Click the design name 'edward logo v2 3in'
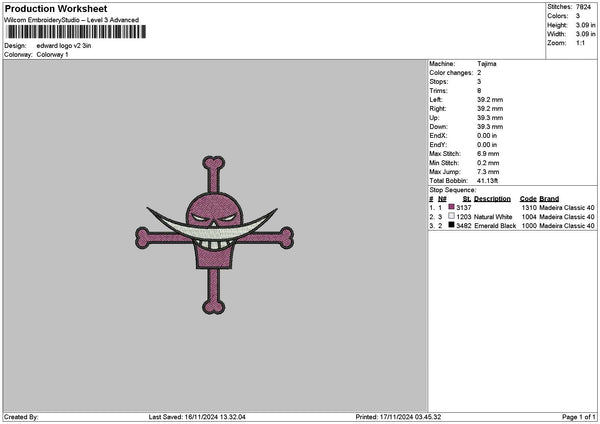Viewport: 600px width, 424px height. point(64,46)
